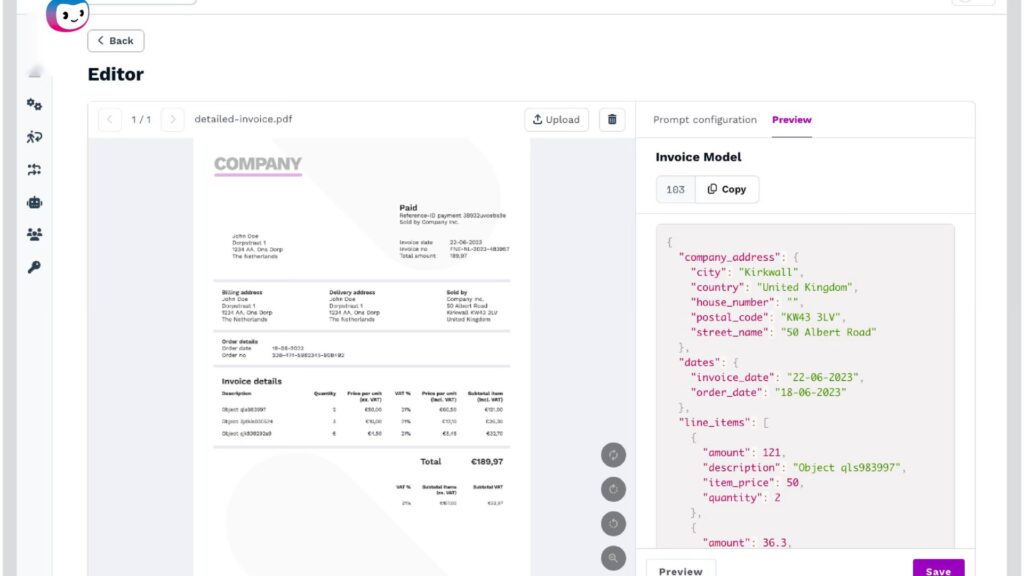Screen dimensions: 1024x576
Task: Open the pipeline flow sidebar icon
Action: click(35, 170)
